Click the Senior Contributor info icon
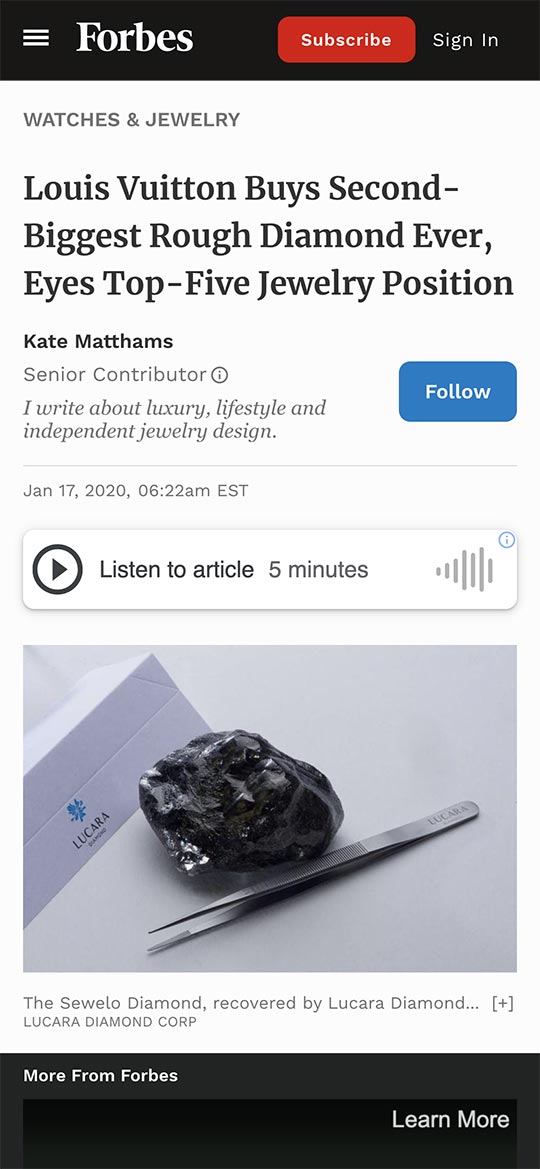The image size is (540, 1169). coord(219,375)
